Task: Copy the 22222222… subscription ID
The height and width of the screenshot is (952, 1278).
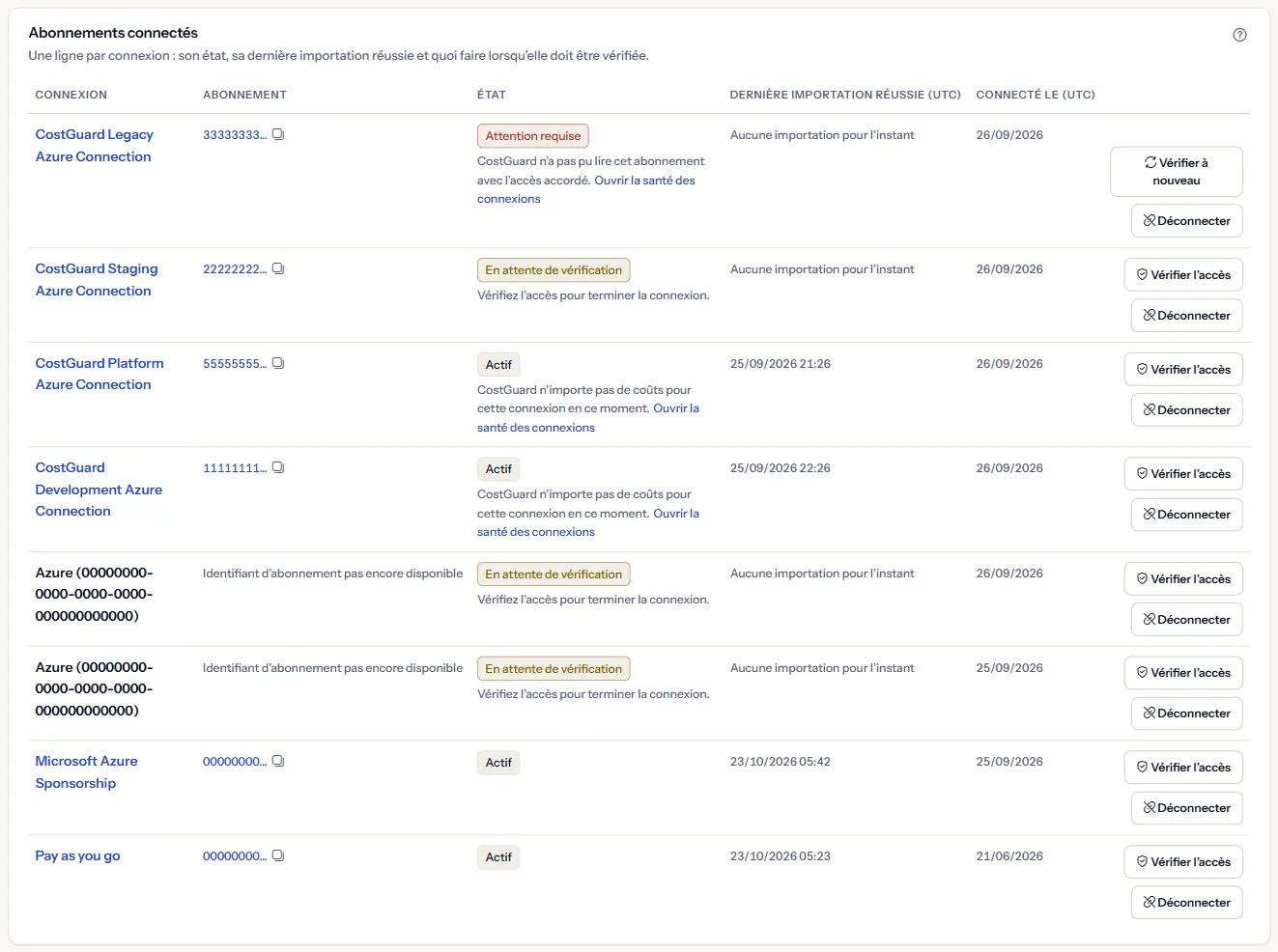Action: 278,268
